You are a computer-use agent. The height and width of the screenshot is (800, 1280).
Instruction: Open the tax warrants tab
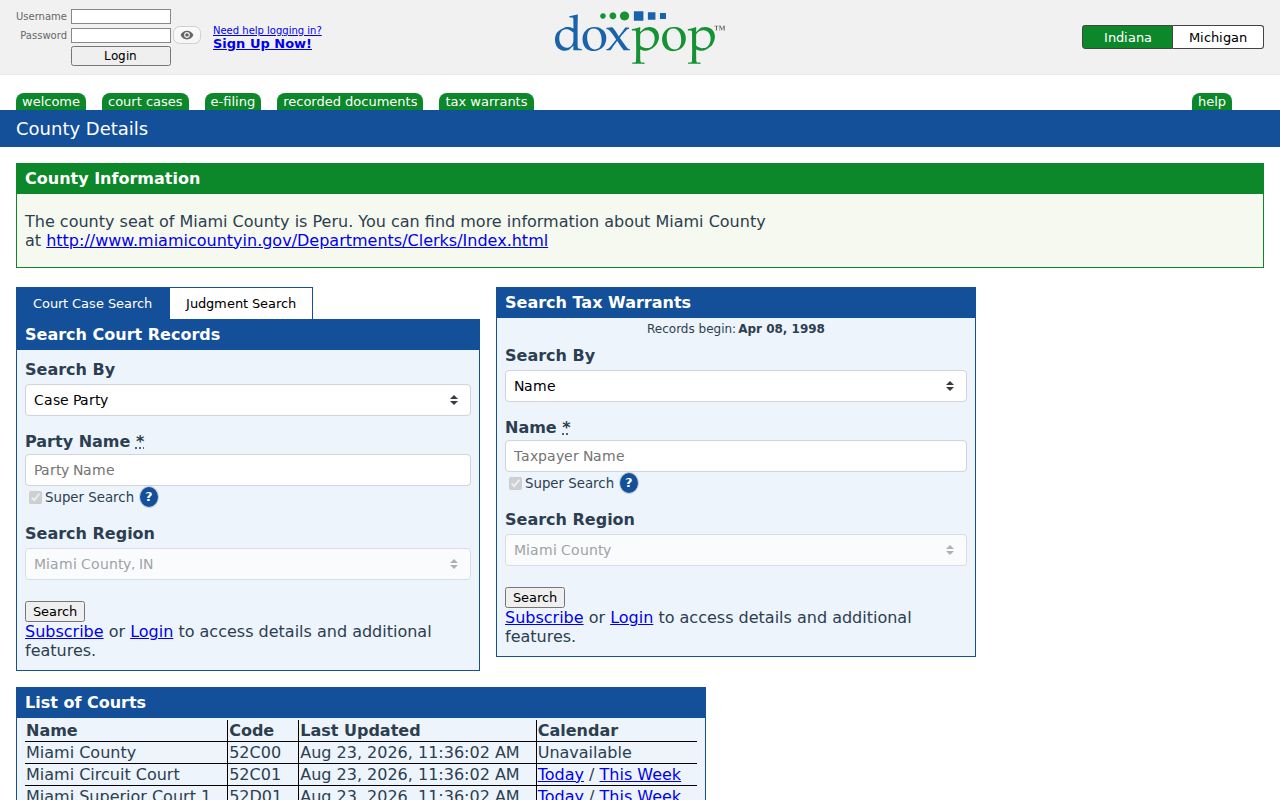coord(486,102)
